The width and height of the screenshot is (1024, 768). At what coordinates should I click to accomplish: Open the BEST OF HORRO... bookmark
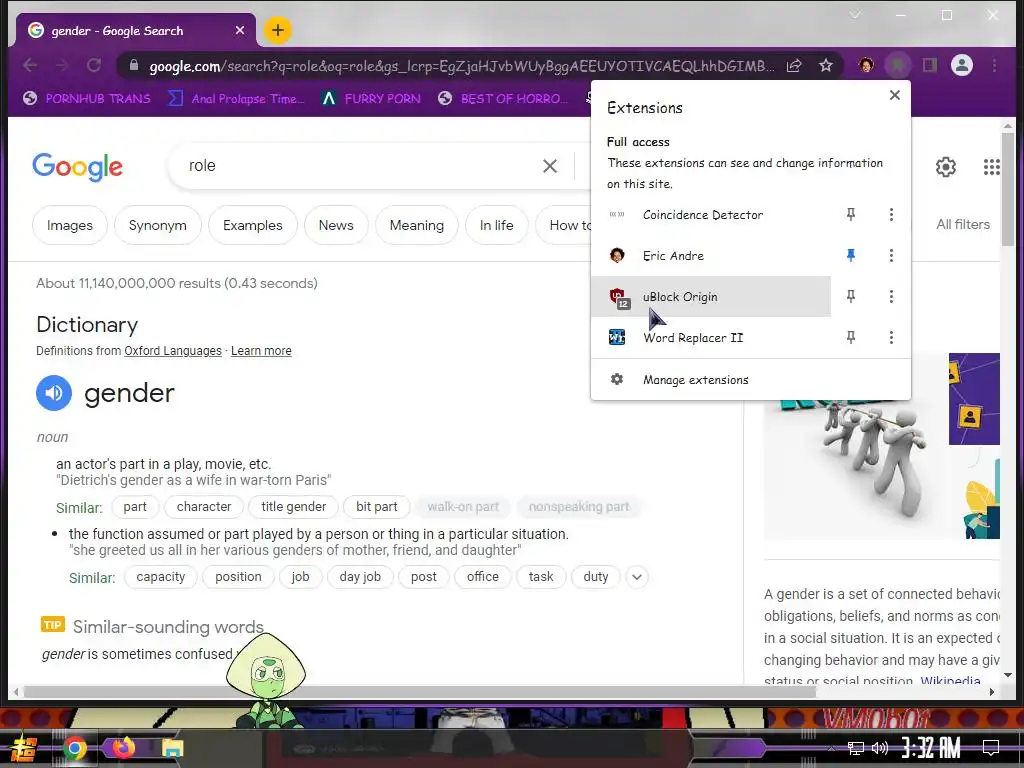(503, 99)
